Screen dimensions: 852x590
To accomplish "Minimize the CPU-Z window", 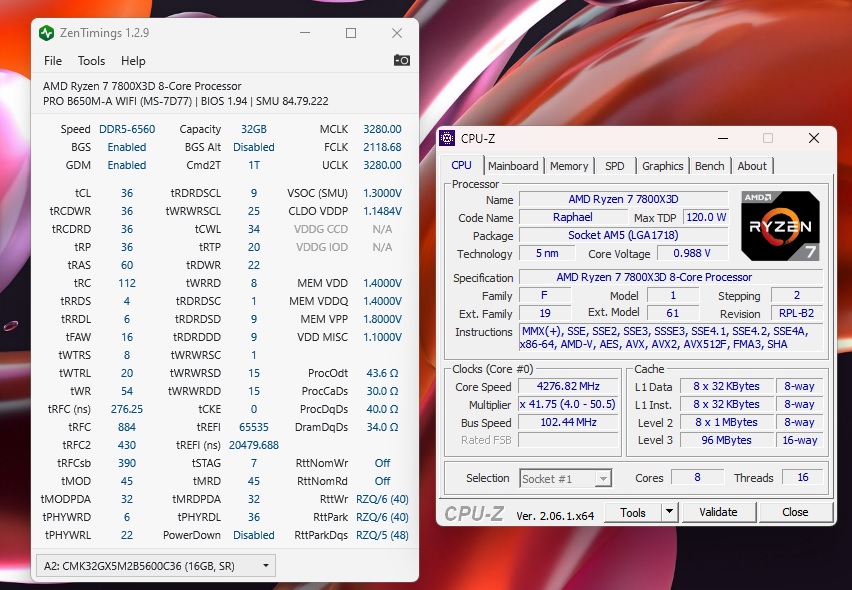I will pos(723,139).
